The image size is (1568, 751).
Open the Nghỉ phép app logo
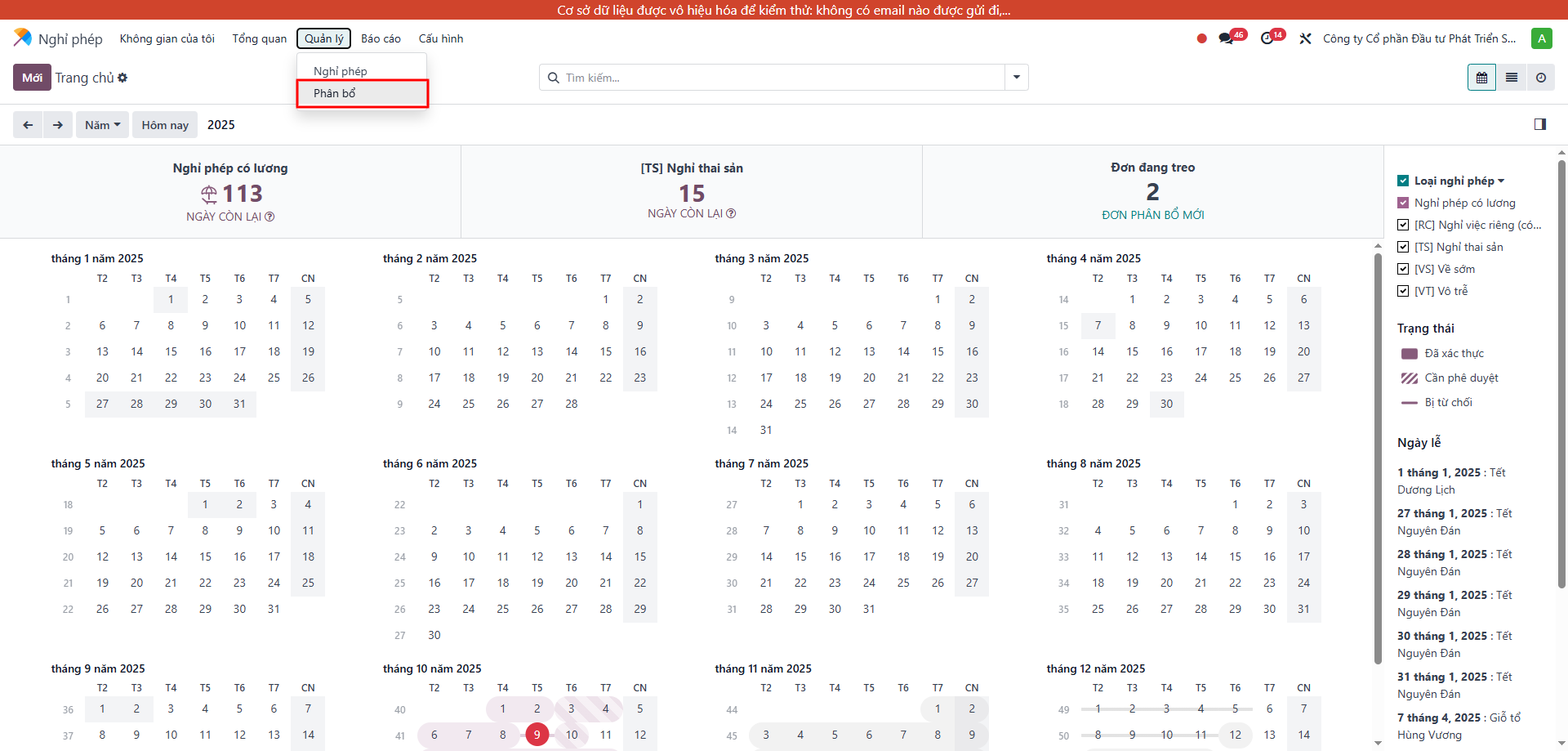pos(23,38)
